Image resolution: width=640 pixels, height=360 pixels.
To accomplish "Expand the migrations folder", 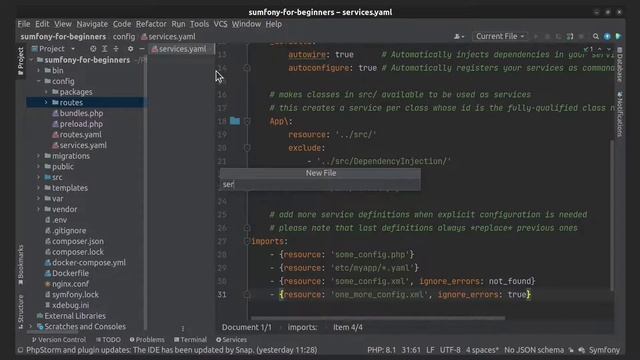I will pyautogui.click(x=39, y=156).
